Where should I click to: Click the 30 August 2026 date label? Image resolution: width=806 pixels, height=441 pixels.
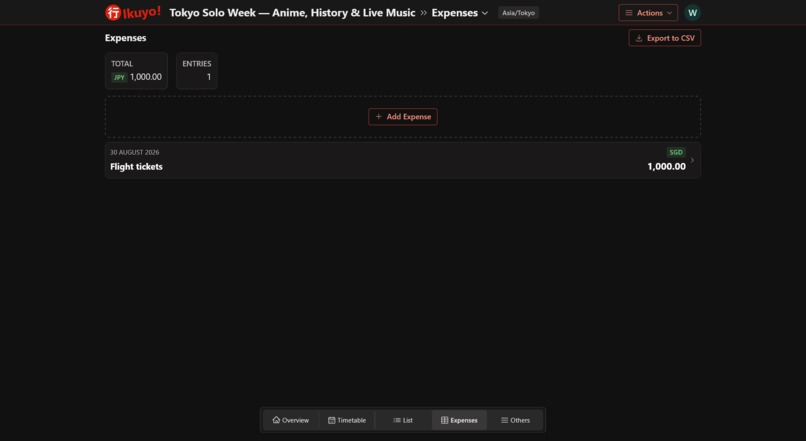[135, 152]
